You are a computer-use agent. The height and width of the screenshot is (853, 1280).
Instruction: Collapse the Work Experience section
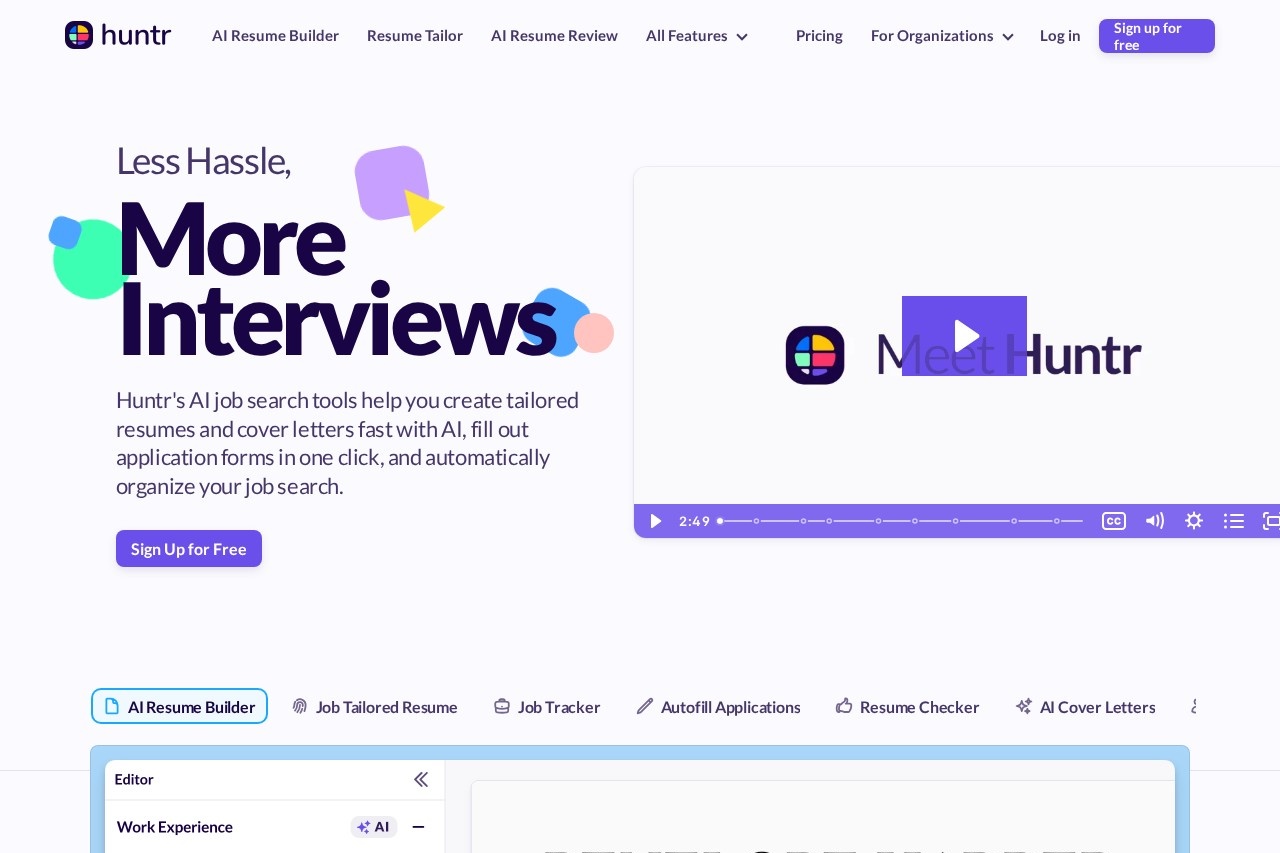418,827
